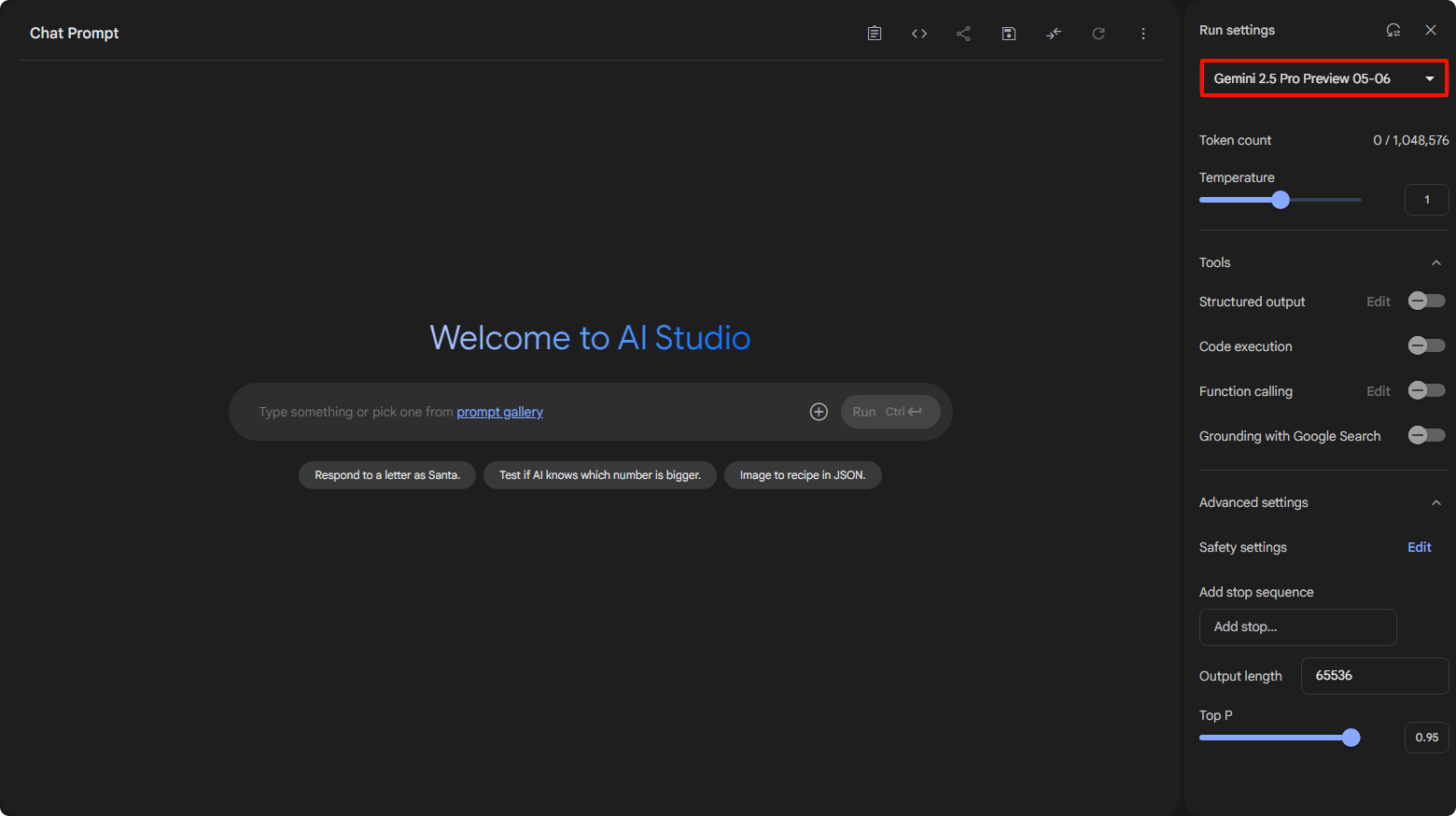Click the Temperature slider handle

[1281, 200]
